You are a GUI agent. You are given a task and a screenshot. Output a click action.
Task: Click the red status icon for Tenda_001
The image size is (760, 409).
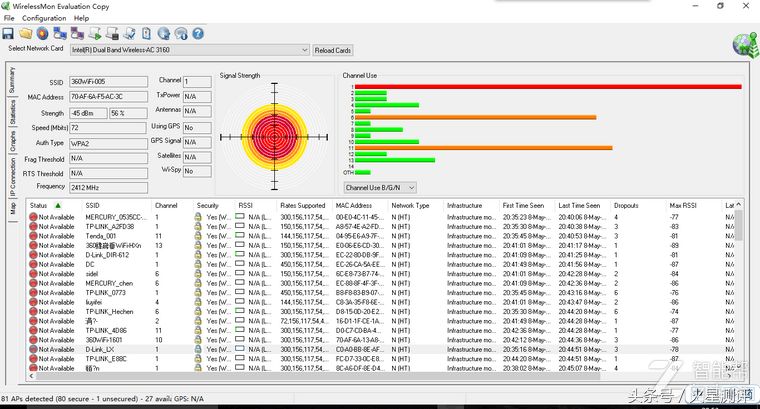tap(33, 235)
